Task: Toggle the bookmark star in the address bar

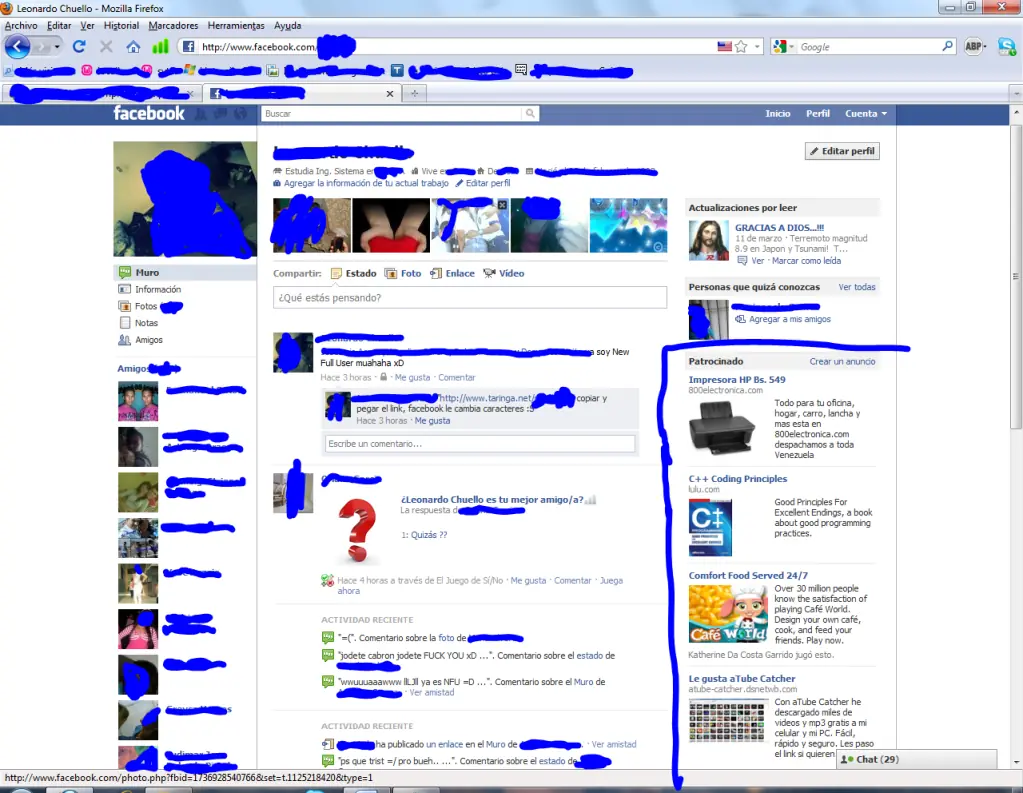Action: click(x=741, y=46)
